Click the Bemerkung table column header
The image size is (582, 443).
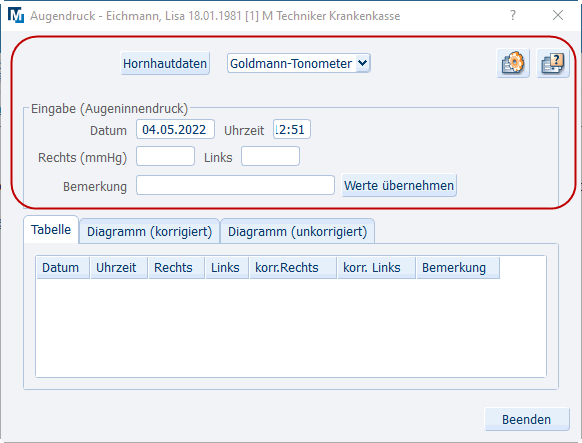click(458, 268)
